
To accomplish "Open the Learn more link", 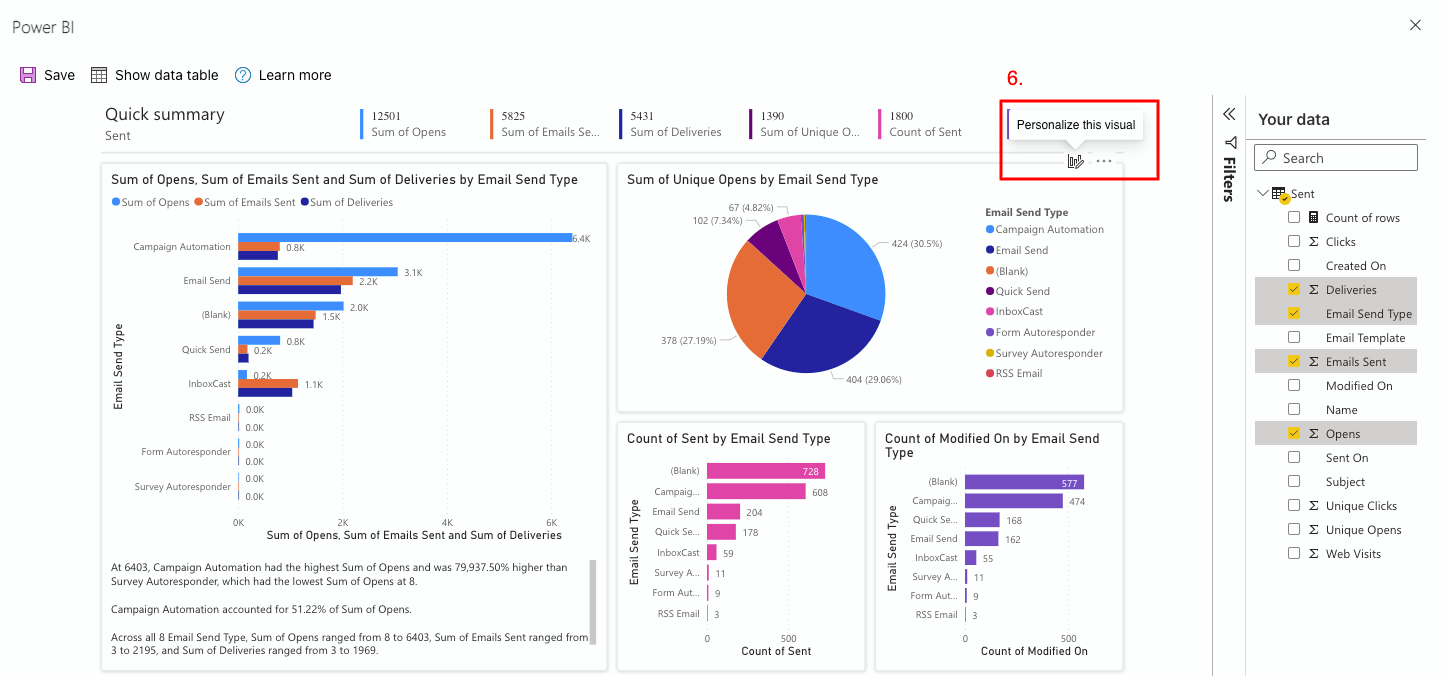I will click(x=294, y=75).
